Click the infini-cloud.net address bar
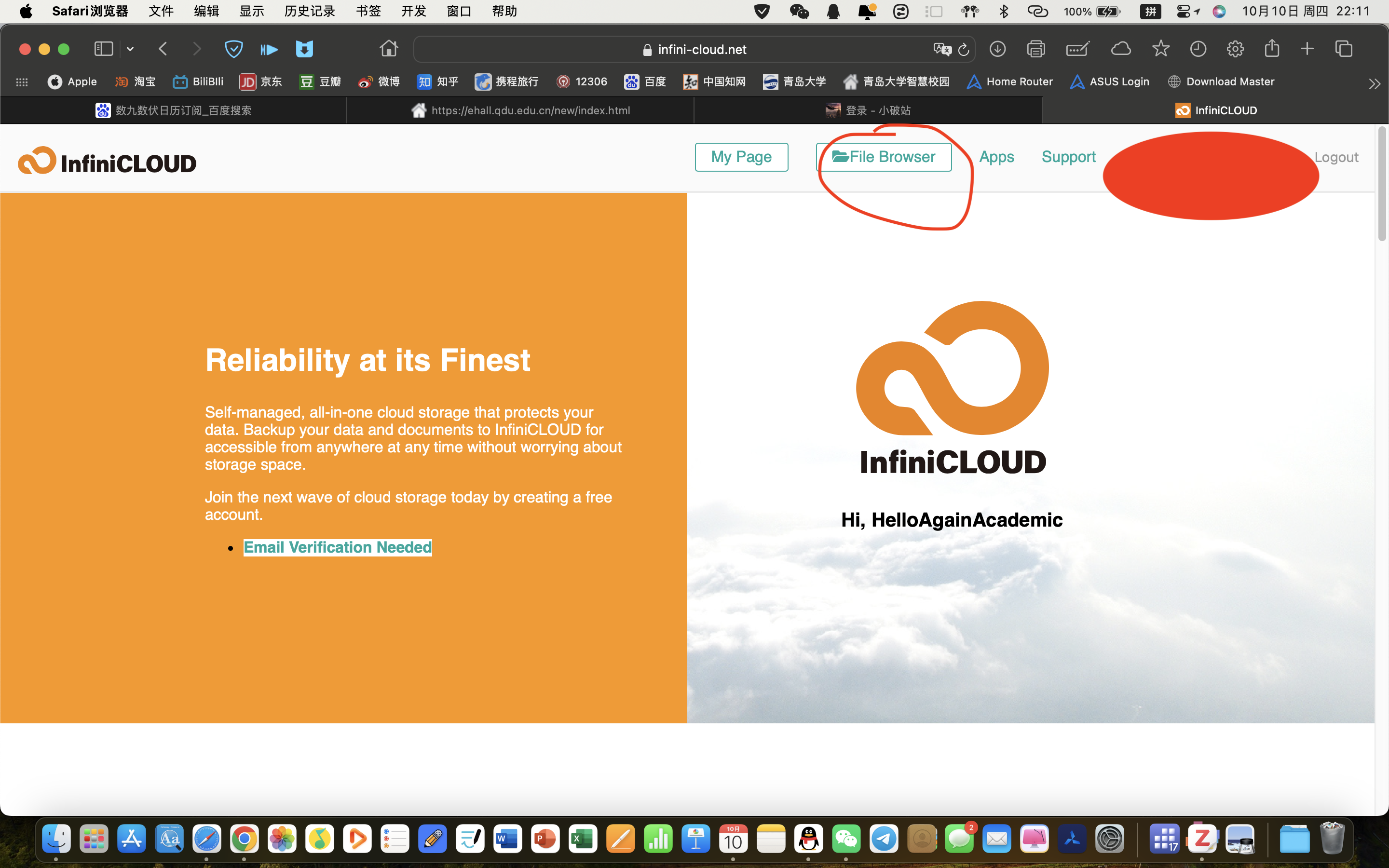This screenshot has width=1389, height=868. [x=694, y=49]
